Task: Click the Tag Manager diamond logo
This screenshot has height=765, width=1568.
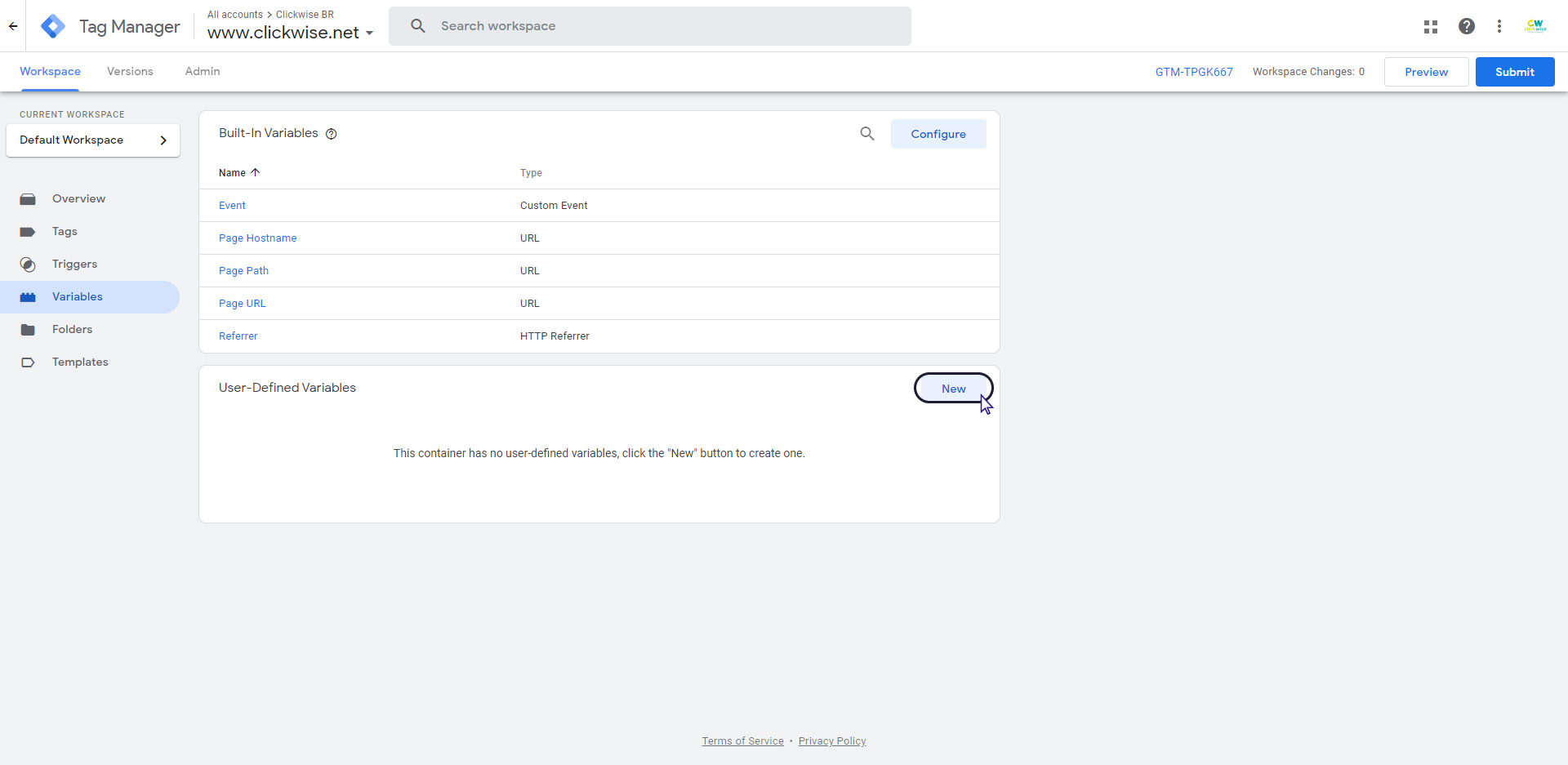Action: 53,26
